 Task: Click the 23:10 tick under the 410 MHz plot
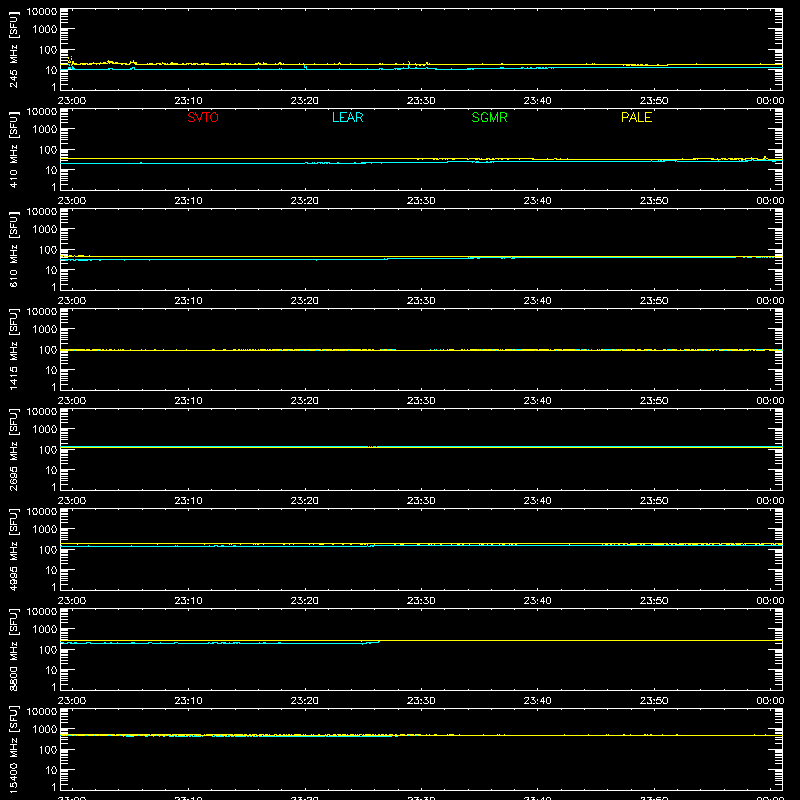tap(188, 201)
